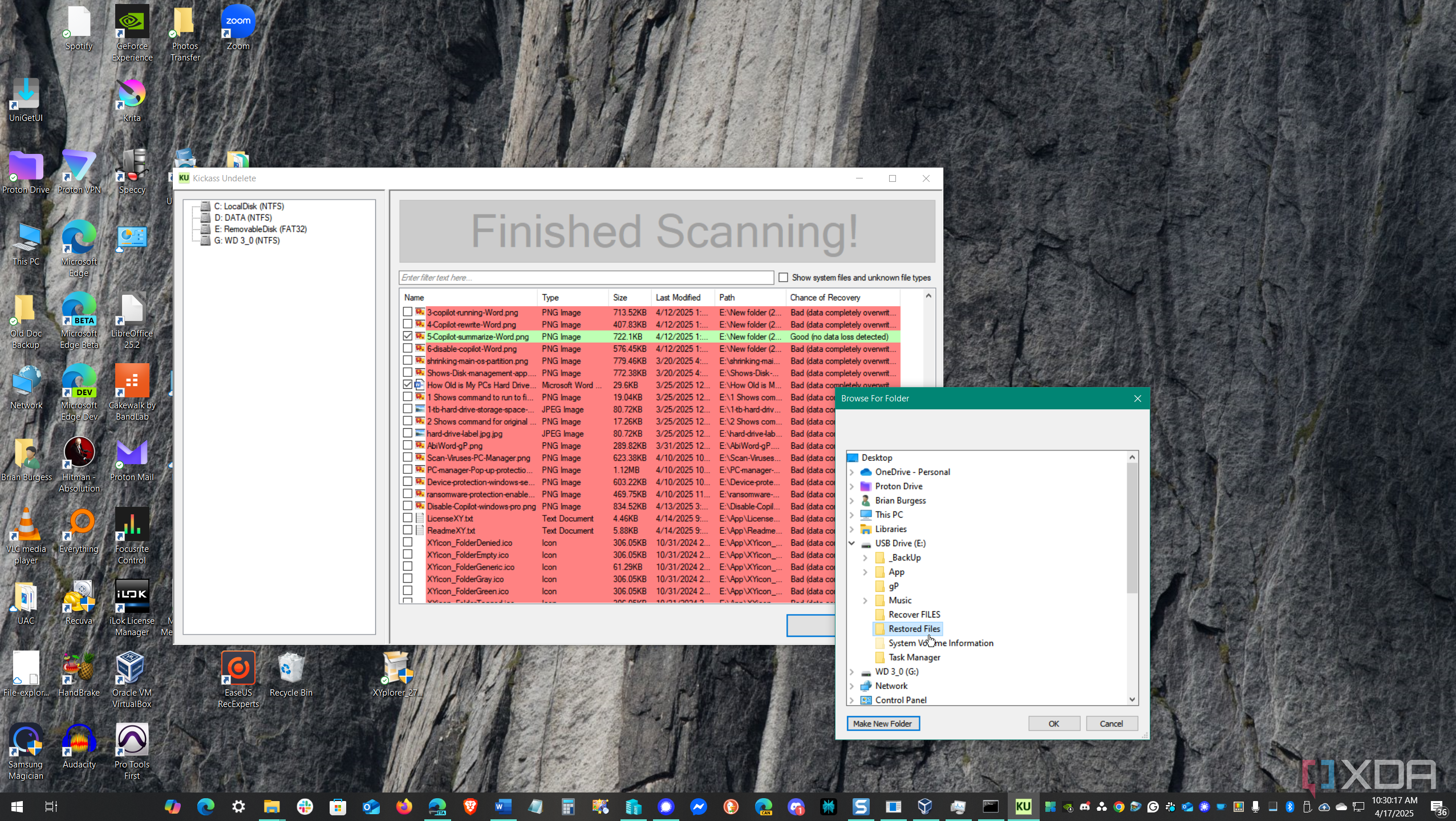The image size is (1456, 821).
Task: Open the Firefox taskbar icon
Action: (404, 806)
